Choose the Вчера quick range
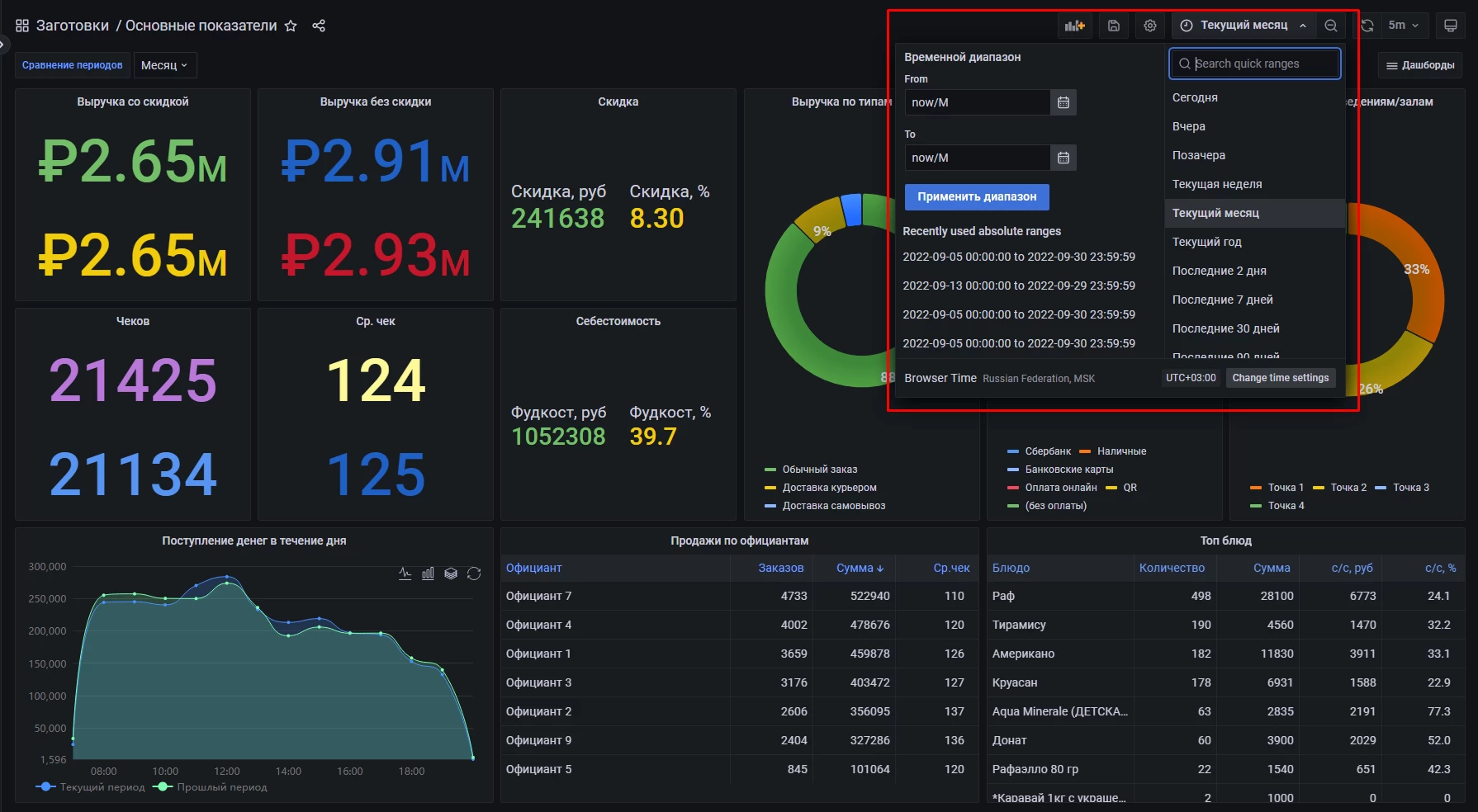 tap(1188, 126)
